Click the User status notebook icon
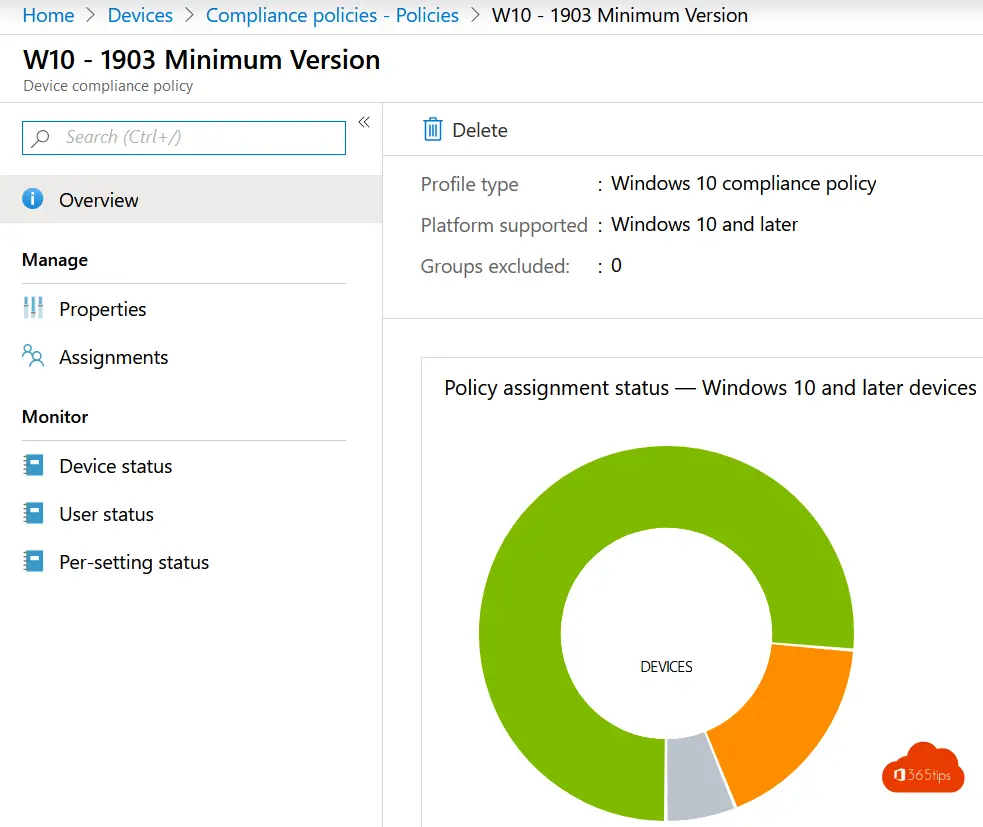The height and width of the screenshot is (827, 983). click(33, 513)
